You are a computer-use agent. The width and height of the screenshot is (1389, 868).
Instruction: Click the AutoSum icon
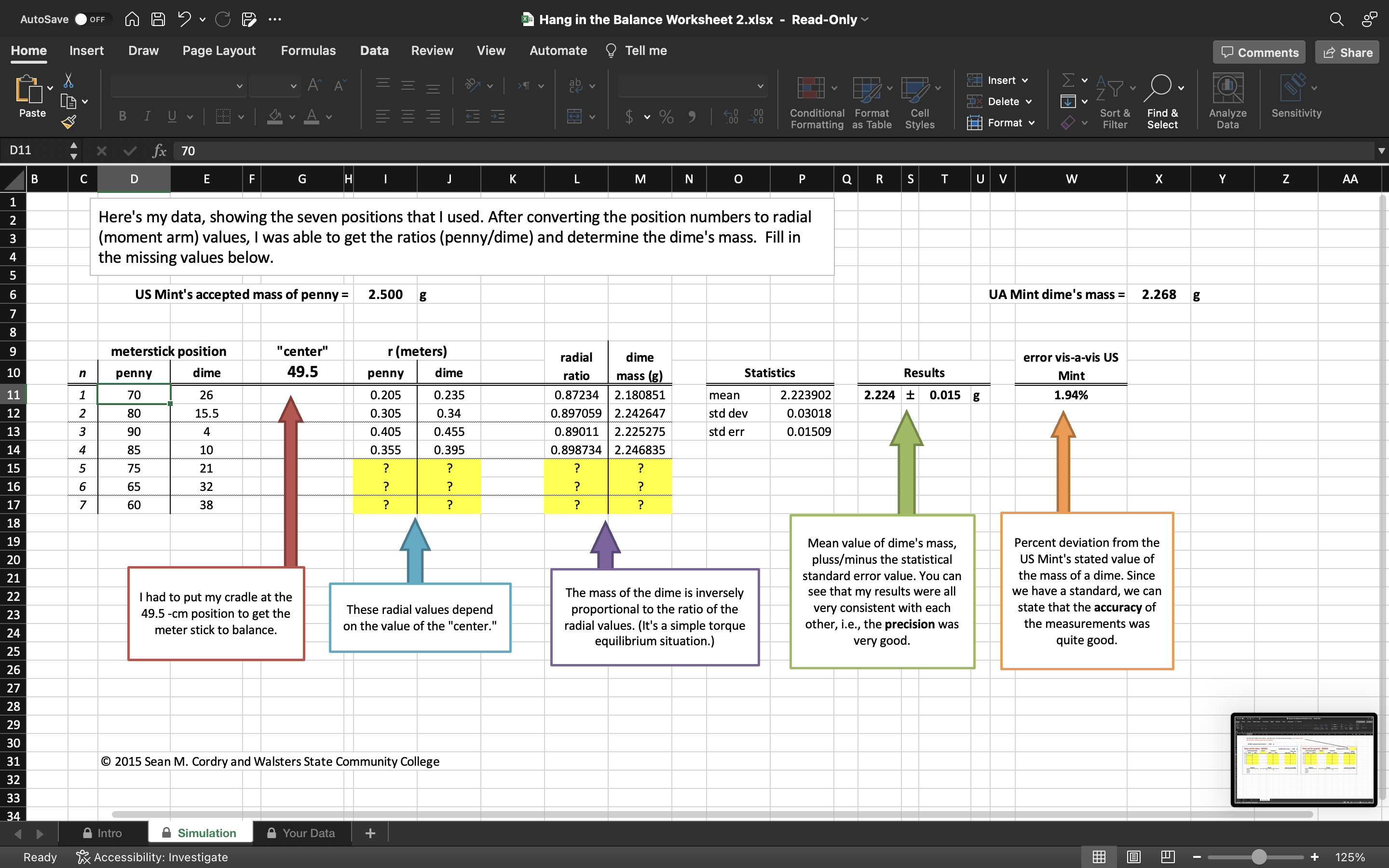tap(1069, 80)
